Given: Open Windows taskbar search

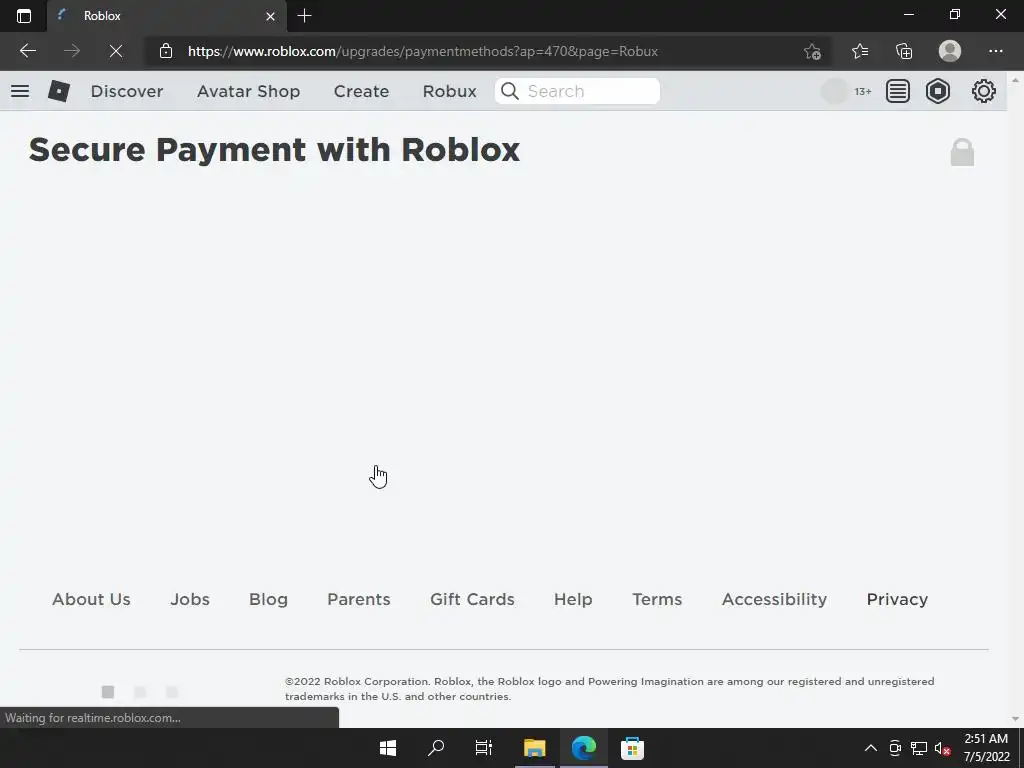Looking at the screenshot, I should click(x=436, y=748).
